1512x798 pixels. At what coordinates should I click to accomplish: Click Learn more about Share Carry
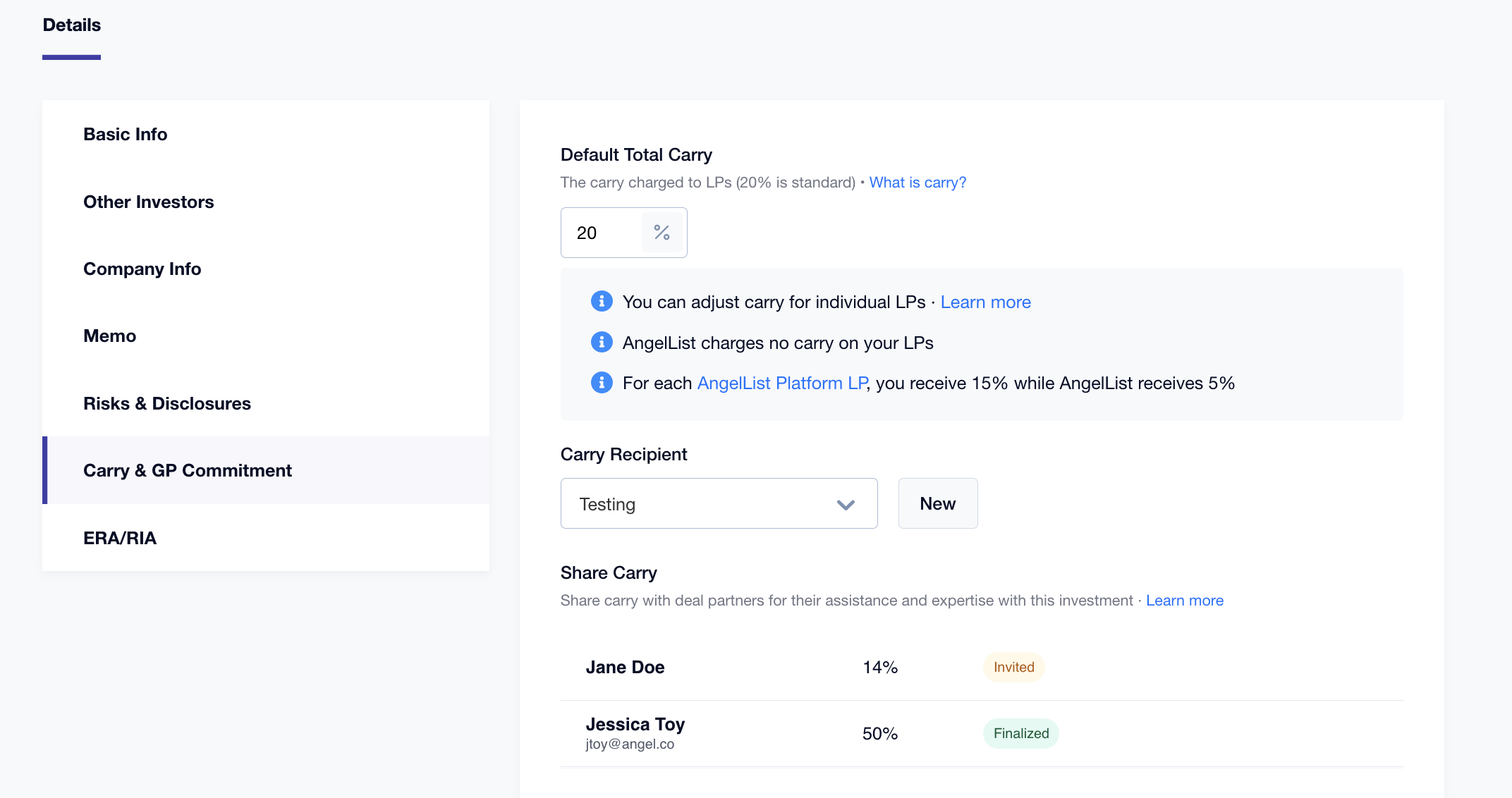click(1185, 601)
